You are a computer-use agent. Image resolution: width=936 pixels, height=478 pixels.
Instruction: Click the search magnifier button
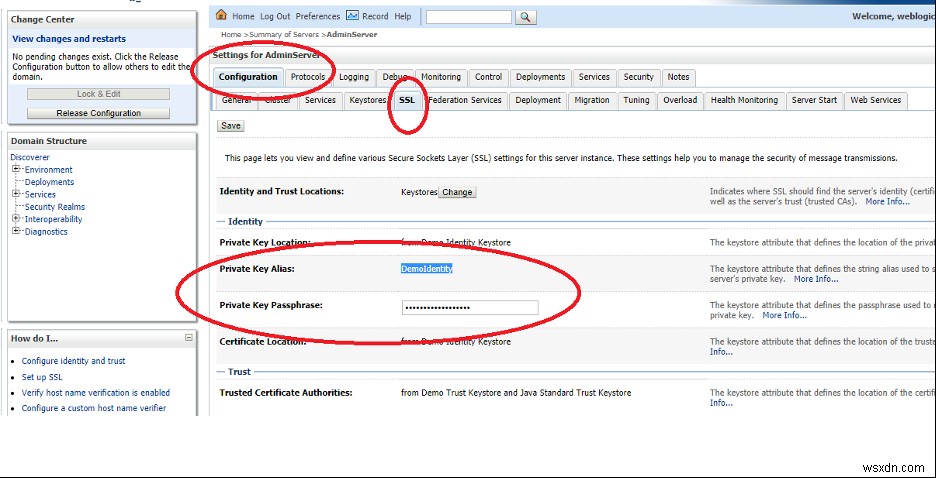[x=525, y=17]
